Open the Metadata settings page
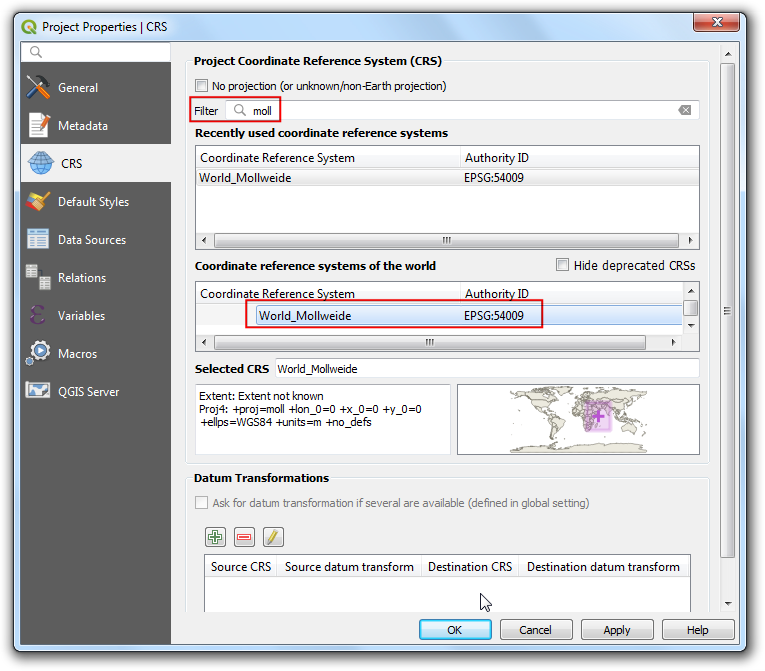 coord(82,126)
